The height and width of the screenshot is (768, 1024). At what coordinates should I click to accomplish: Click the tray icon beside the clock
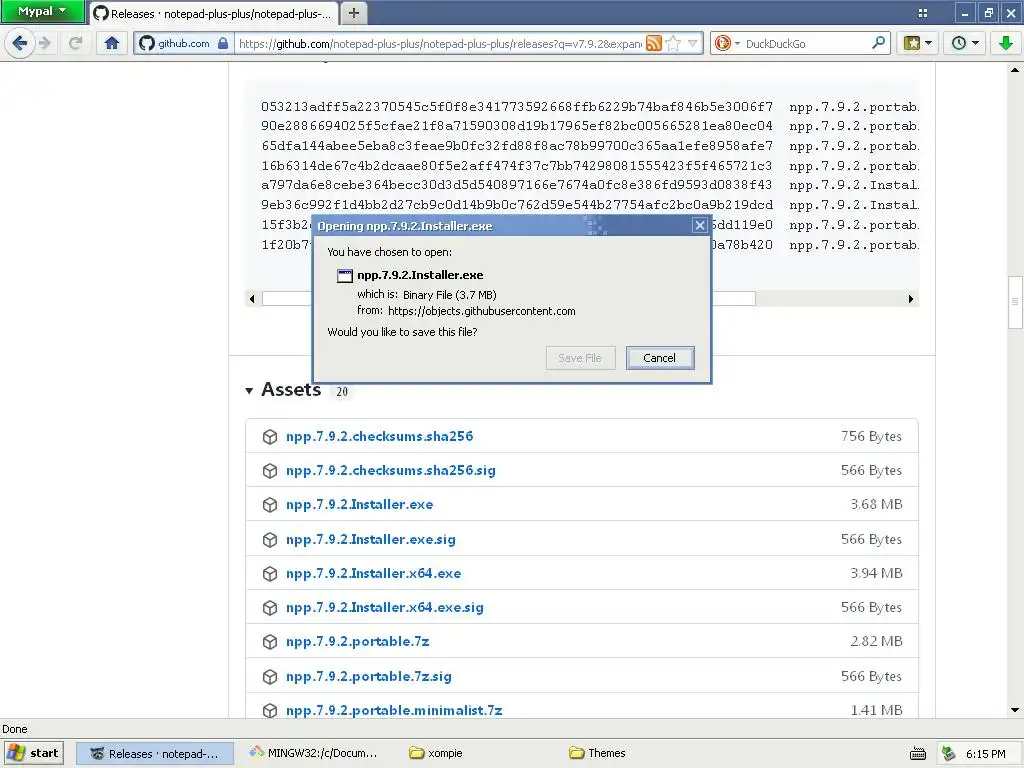(x=948, y=754)
